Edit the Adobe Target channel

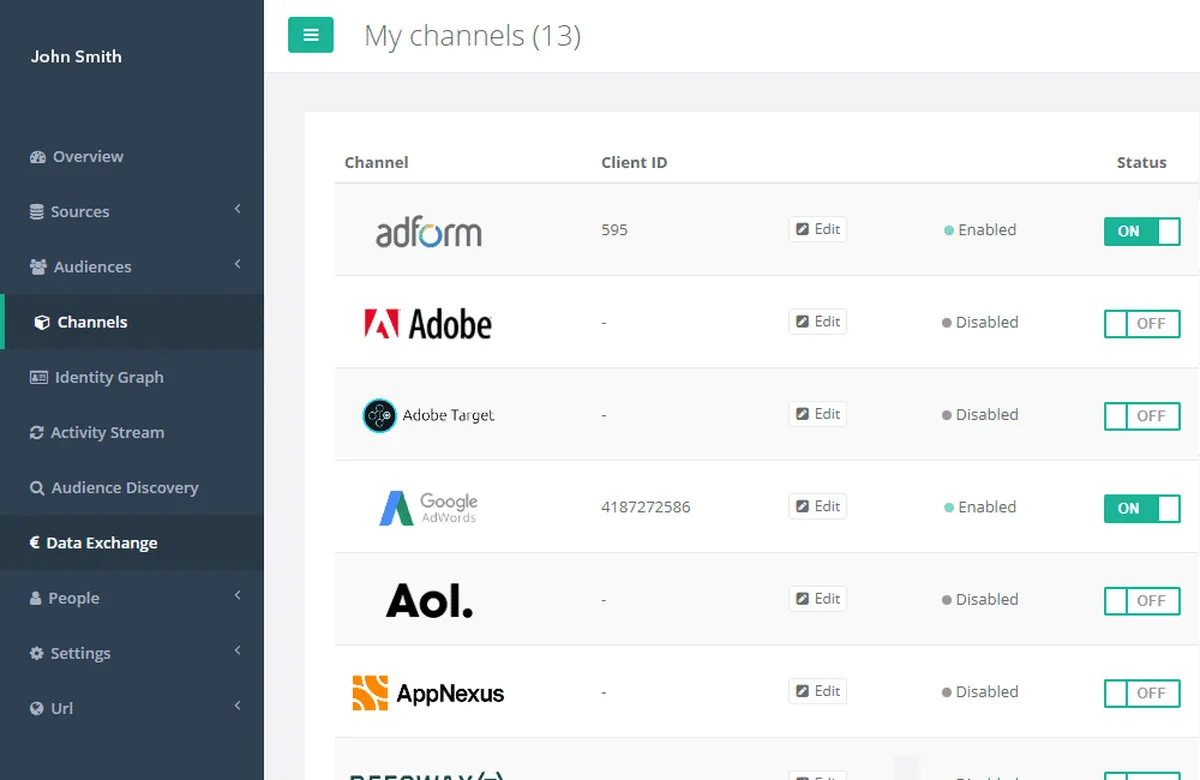coord(818,414)
